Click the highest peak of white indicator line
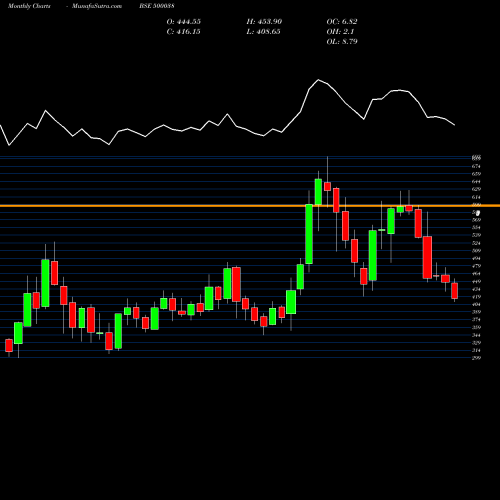Screen dimensions: 500x500 pos(318,80)
